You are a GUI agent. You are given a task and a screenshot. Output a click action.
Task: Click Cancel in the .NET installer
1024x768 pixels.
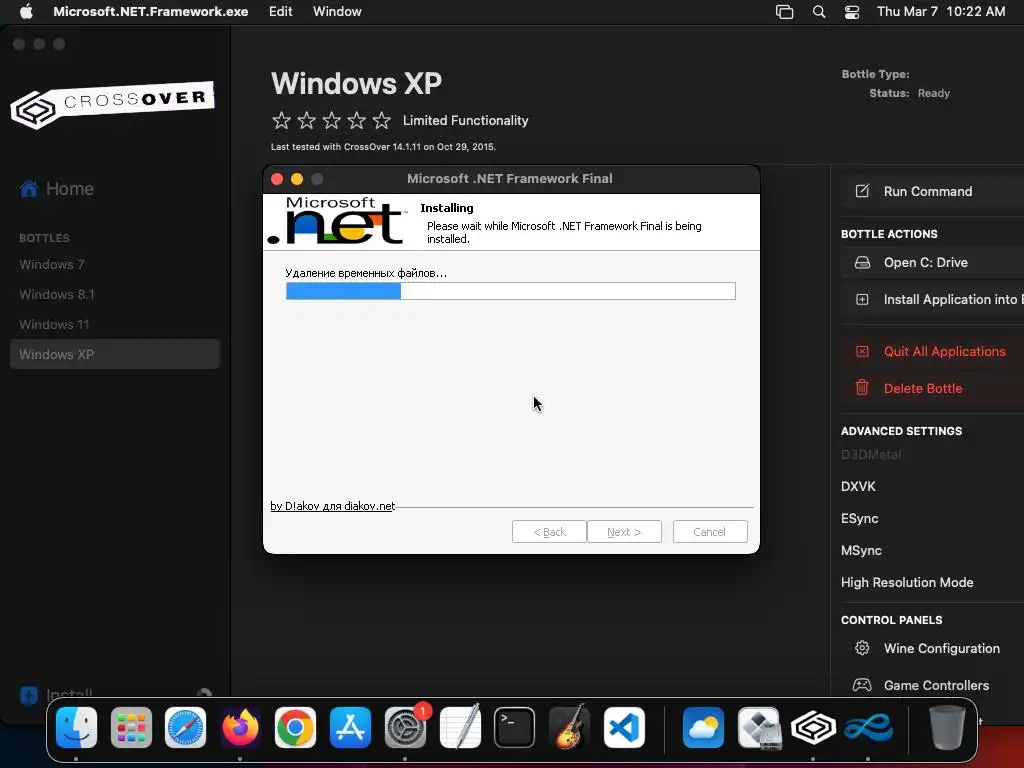710,532
